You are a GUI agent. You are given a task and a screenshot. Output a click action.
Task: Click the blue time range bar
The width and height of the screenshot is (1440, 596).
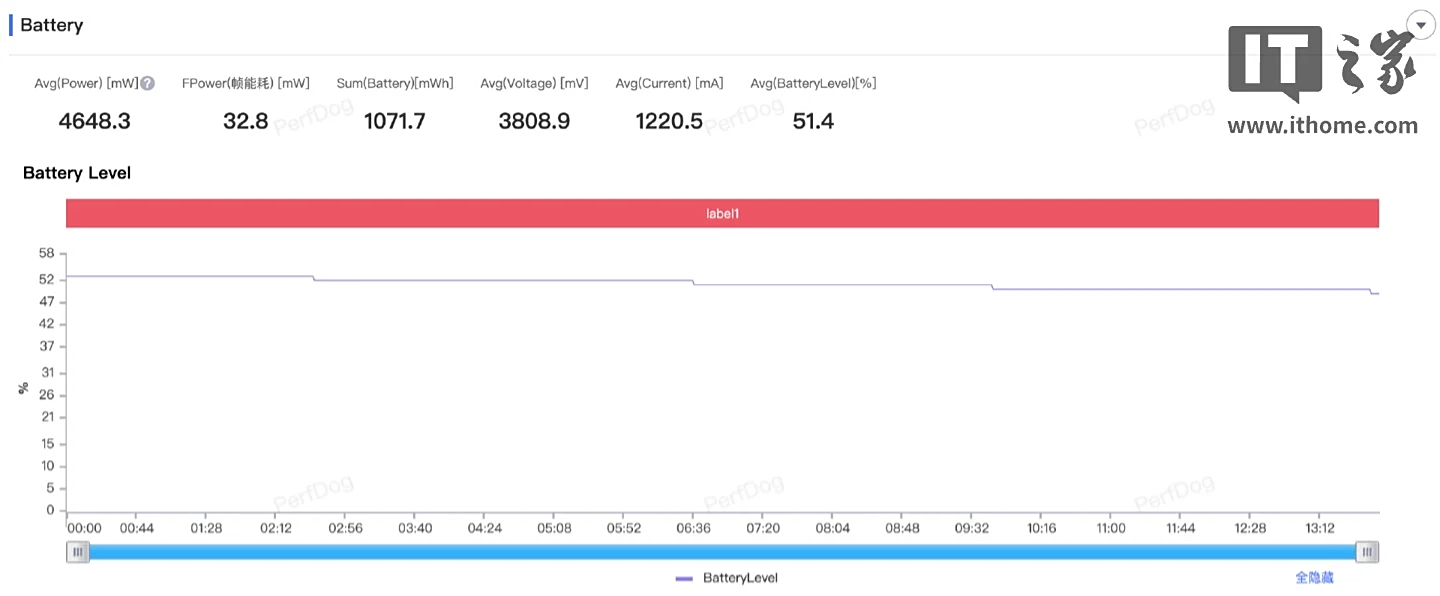722,552
